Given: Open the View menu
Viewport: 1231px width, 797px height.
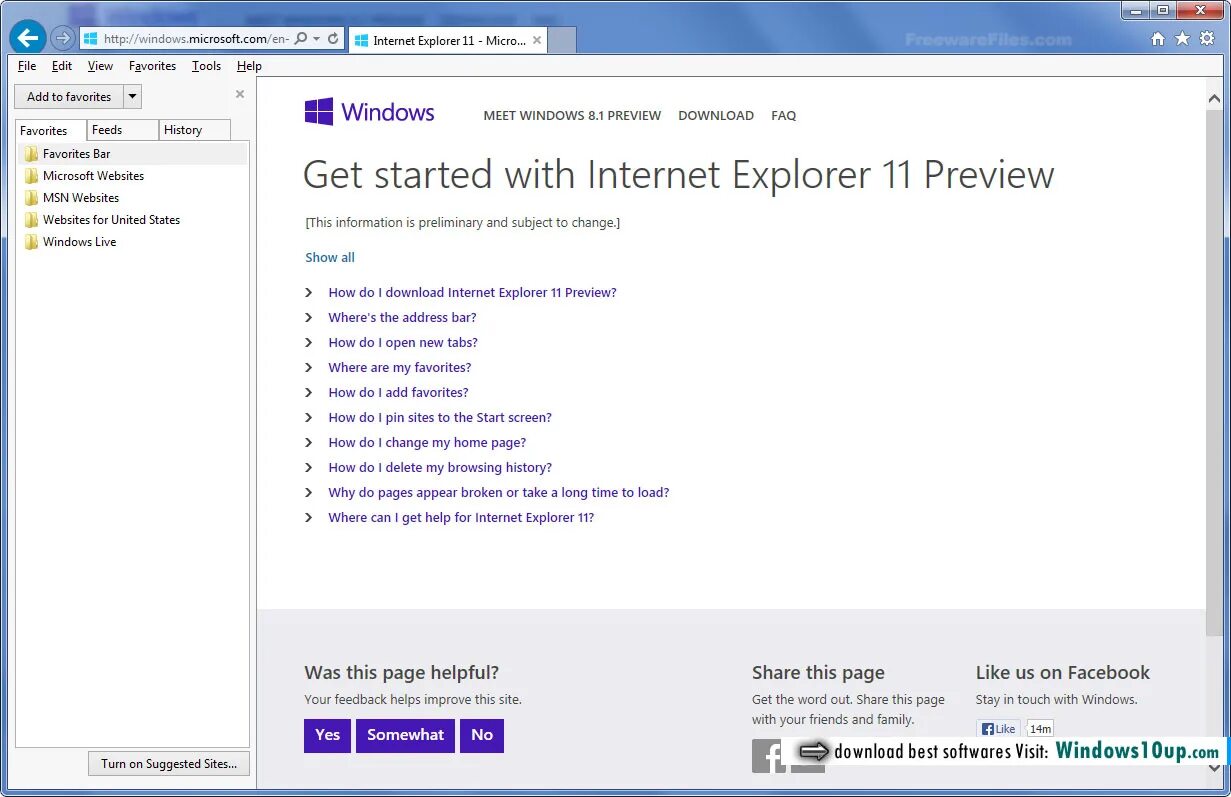Looking at the screenshot, I should coord(100,66).
